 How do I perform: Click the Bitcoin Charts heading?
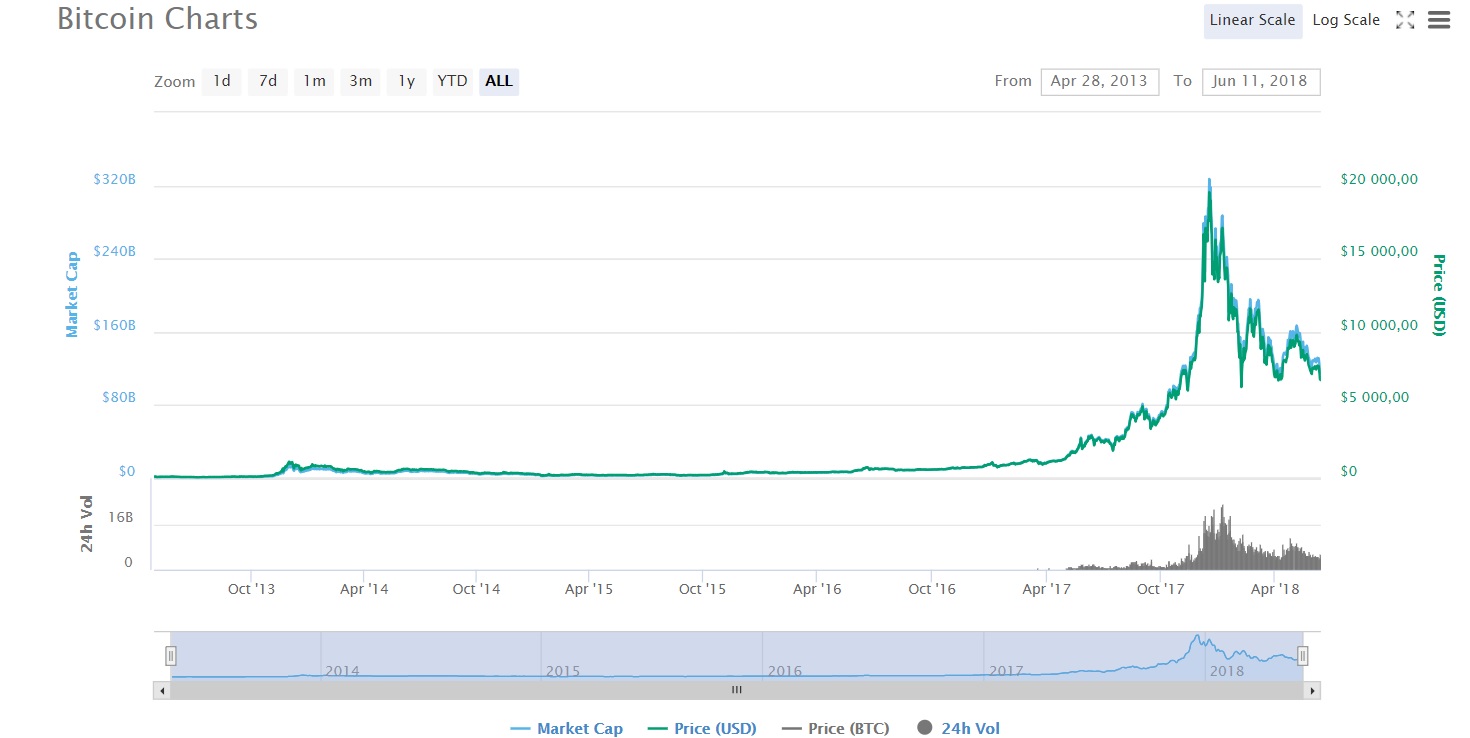click(x=157, y=19)
